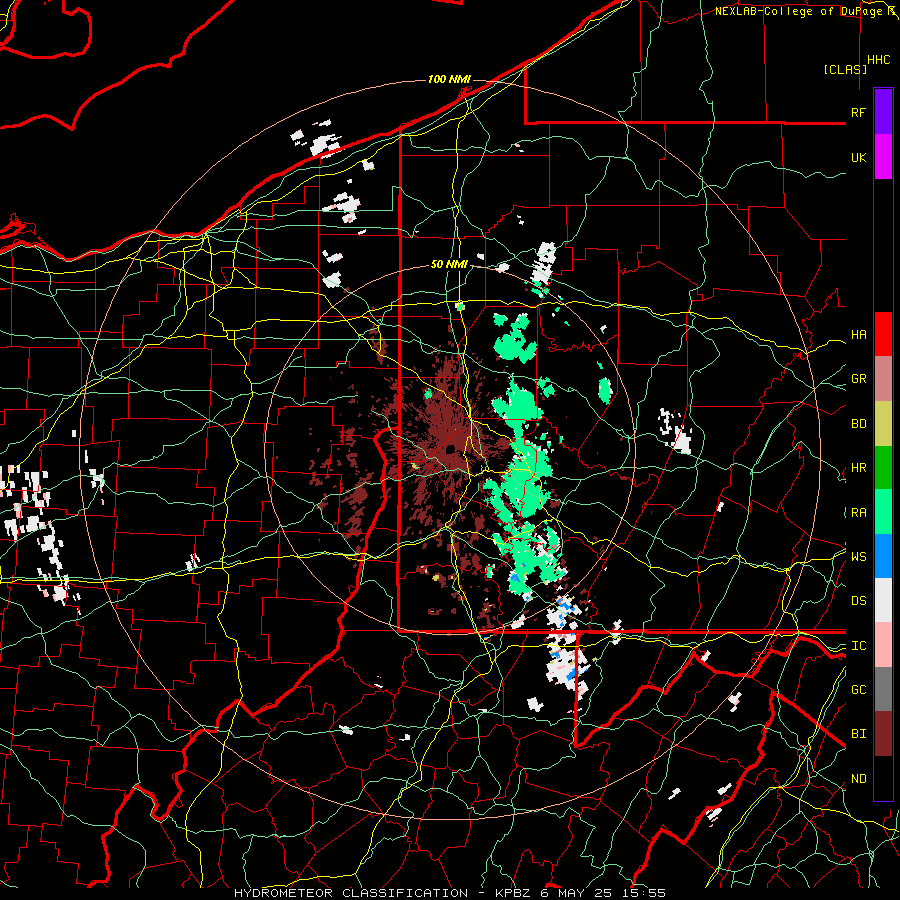Image resolution: width=900 pixels, height=900 pixels.
Task: Click the WS legend label
Action: pos(858,557)
